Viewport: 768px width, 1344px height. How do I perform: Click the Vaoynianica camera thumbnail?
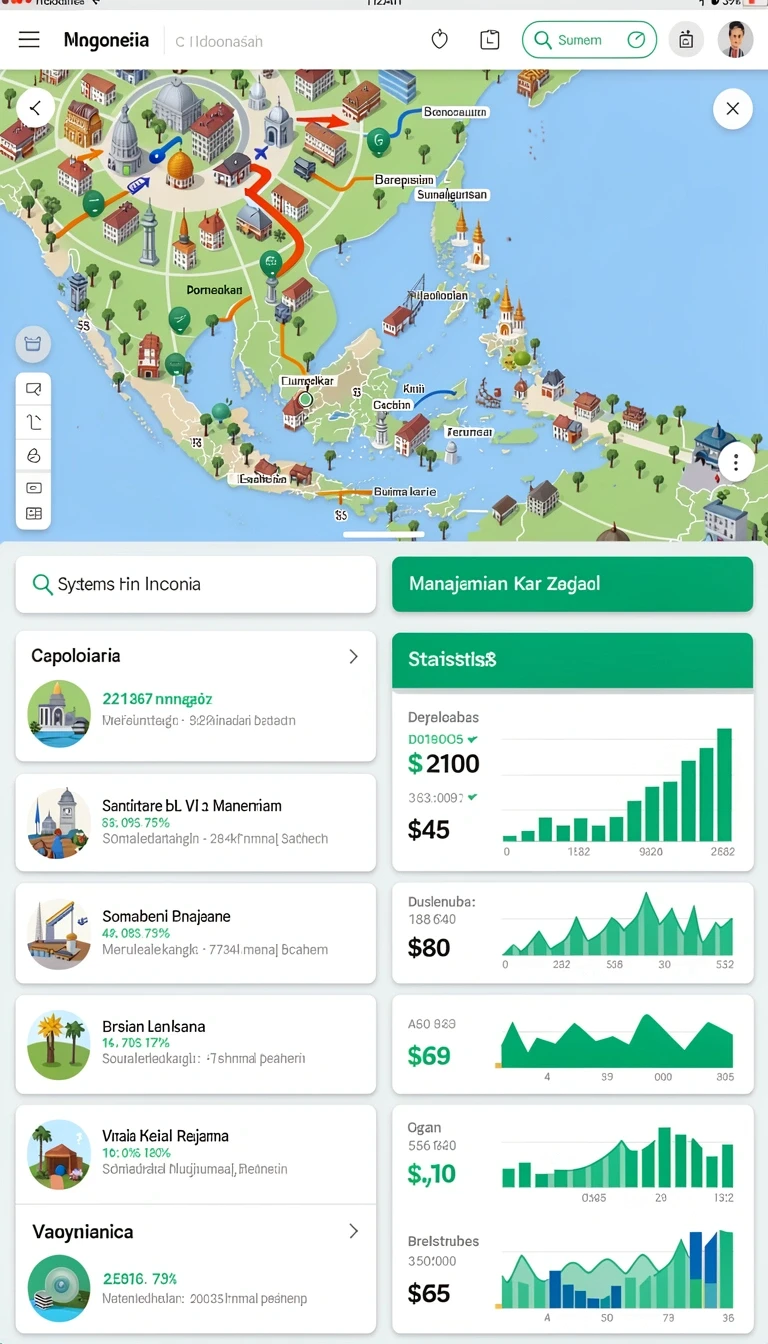tap(59, 1288)
